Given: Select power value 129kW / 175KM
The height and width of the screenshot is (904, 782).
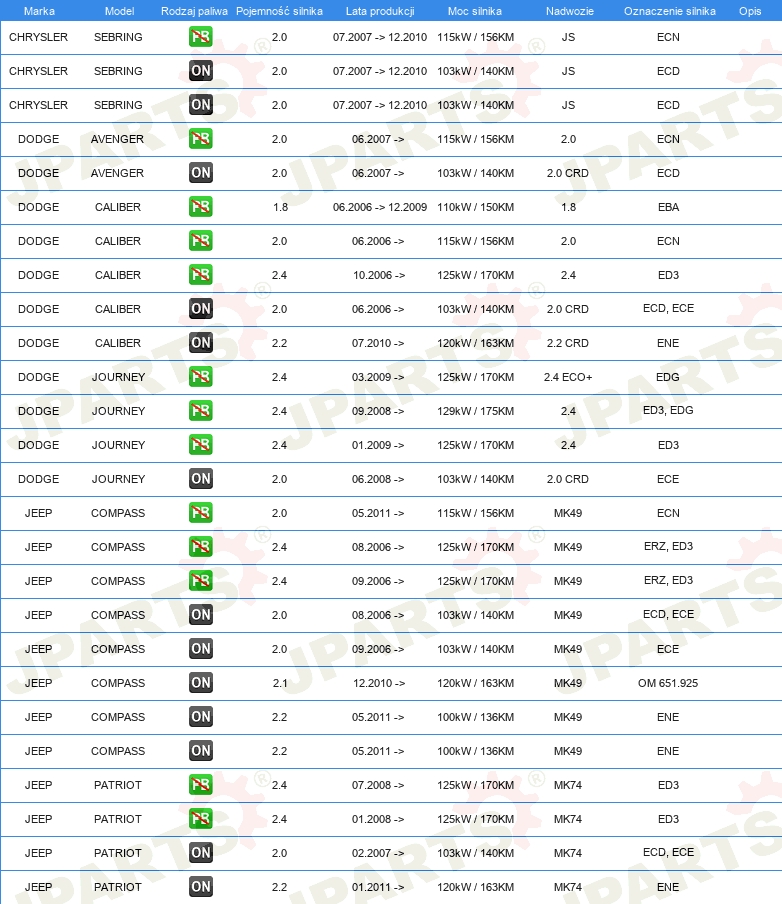Looking at the screenshot, I should pyautogui.click(x=476, y=411).
